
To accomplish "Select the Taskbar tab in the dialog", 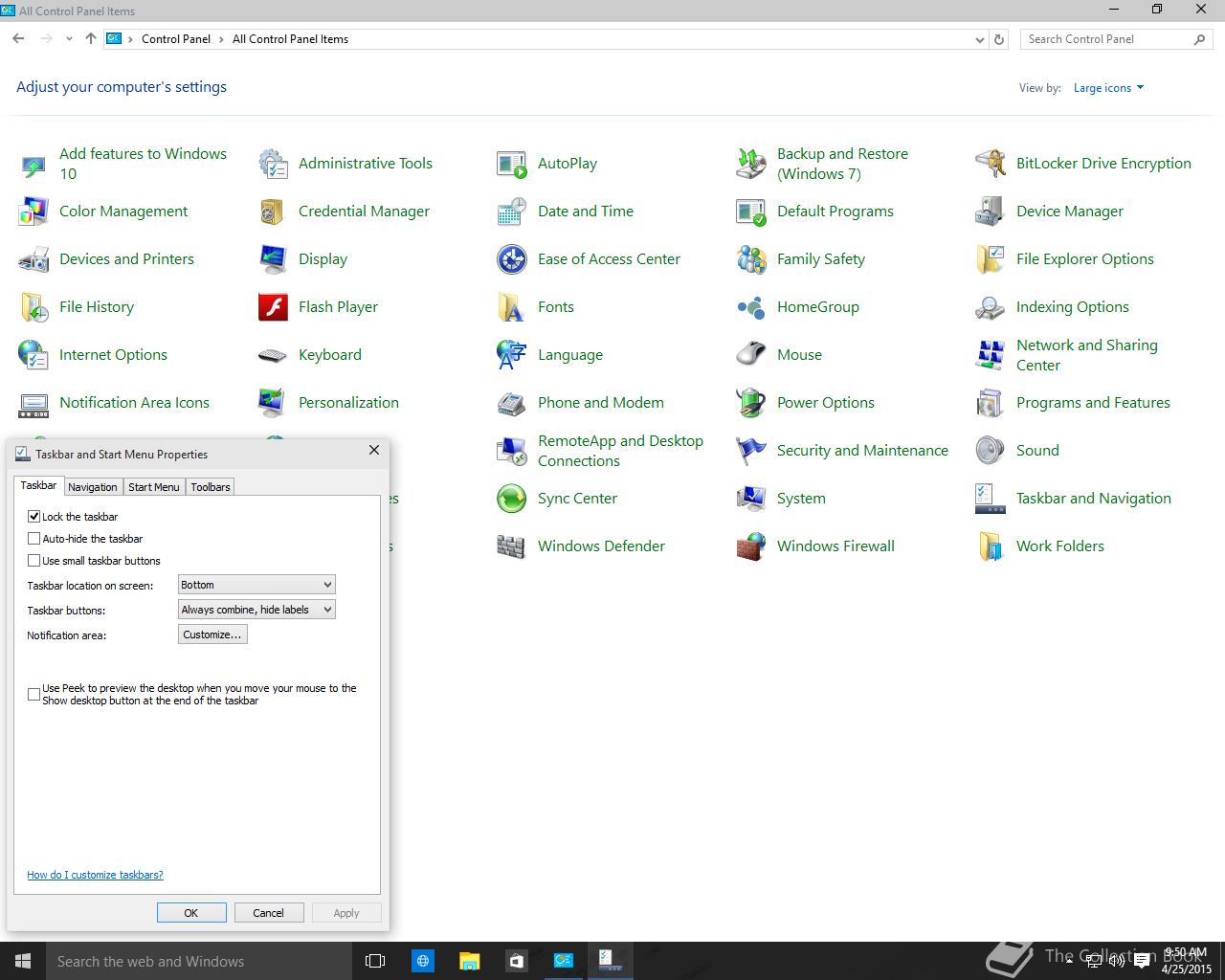I will click(x=38, y=486).
